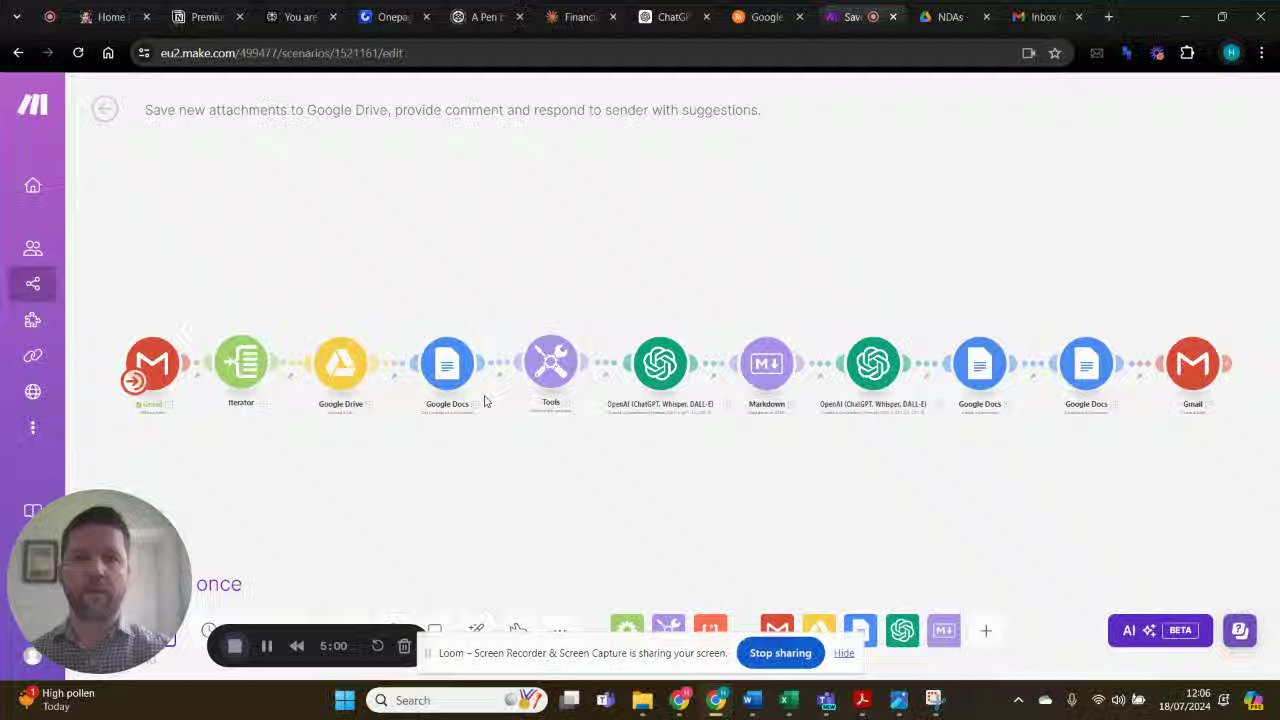This screenshot has height=720, width=1280.
Task: Rewind the Loom recording
Action: pyautogui.click(x=297, y=646)
